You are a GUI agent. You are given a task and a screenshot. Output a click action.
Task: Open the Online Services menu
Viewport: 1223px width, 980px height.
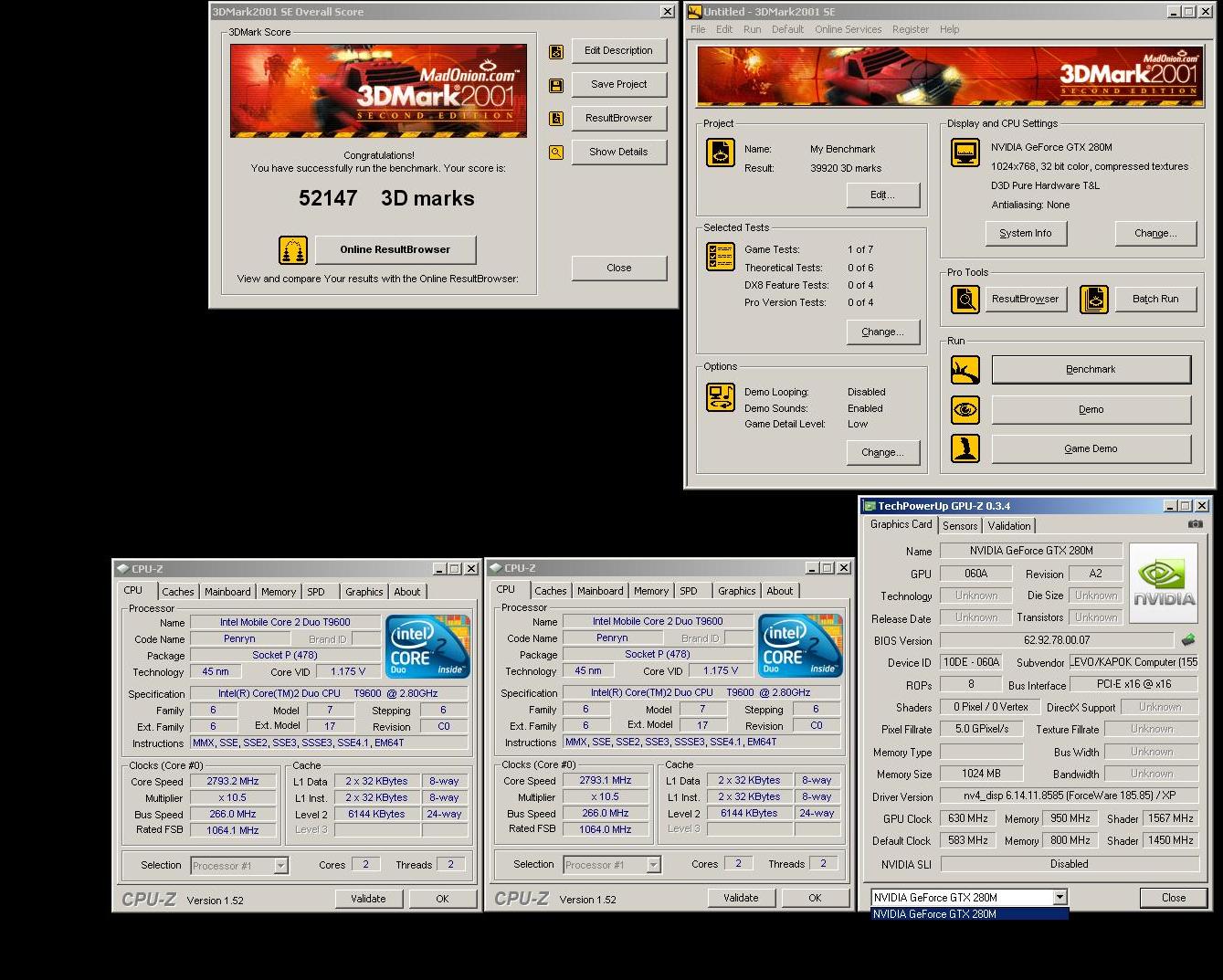point(848,29)
